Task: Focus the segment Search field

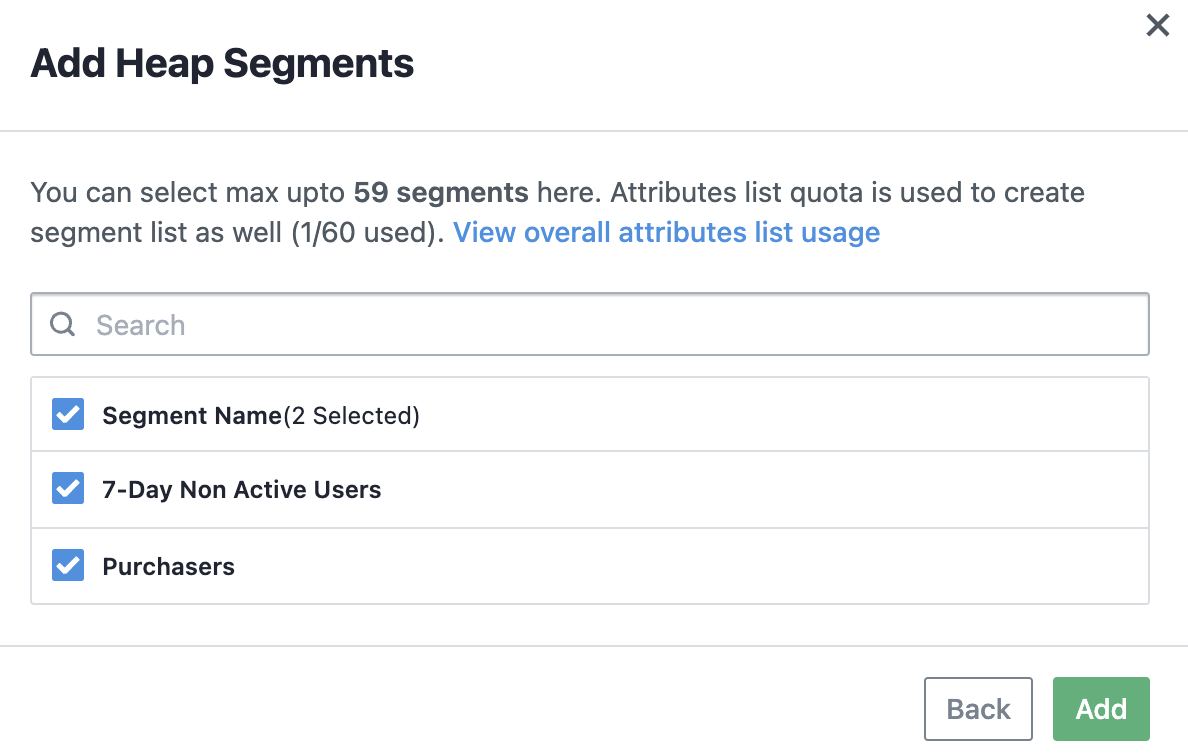Action: 600,324
